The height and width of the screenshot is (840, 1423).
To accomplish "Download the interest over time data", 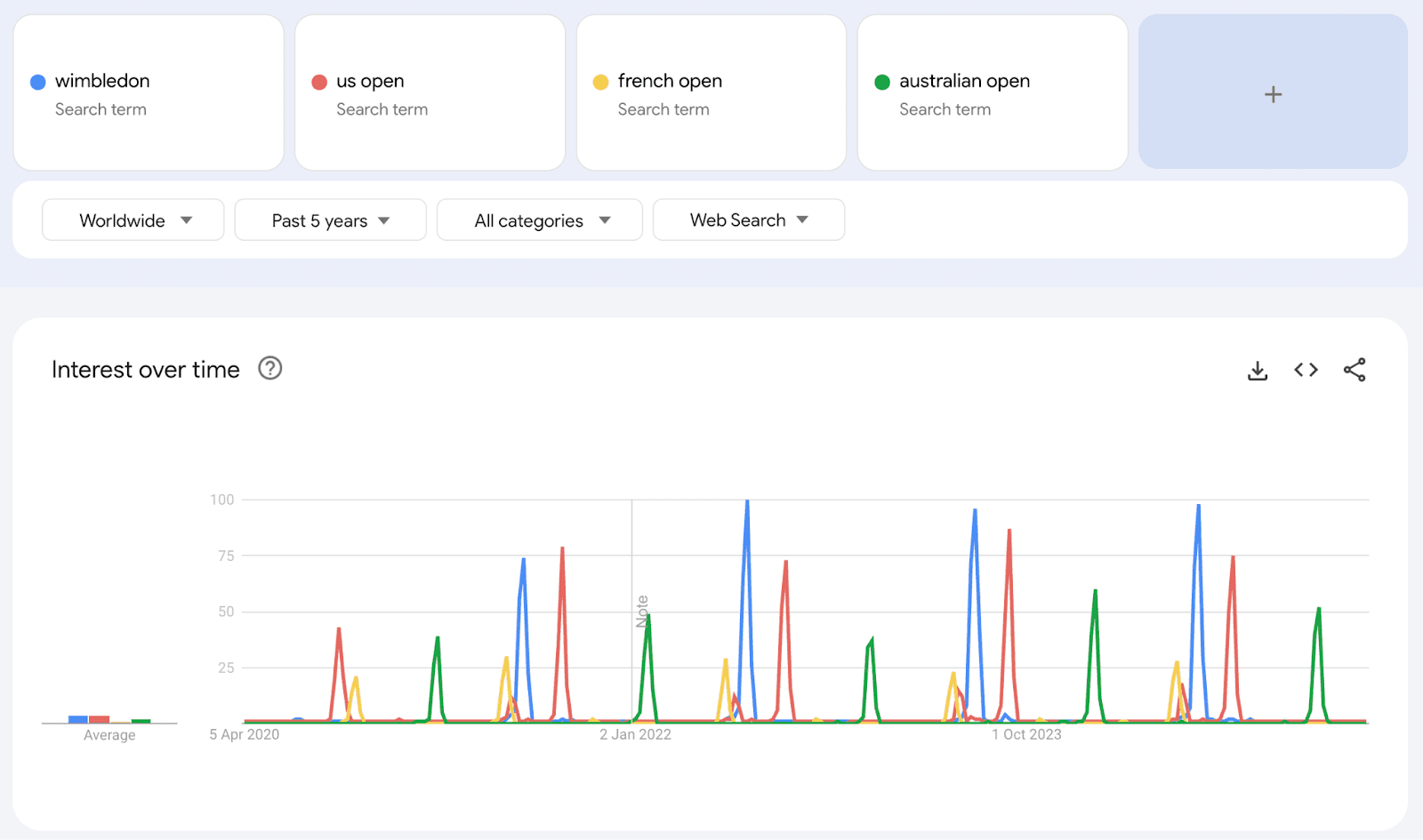I will [1257, 370].
